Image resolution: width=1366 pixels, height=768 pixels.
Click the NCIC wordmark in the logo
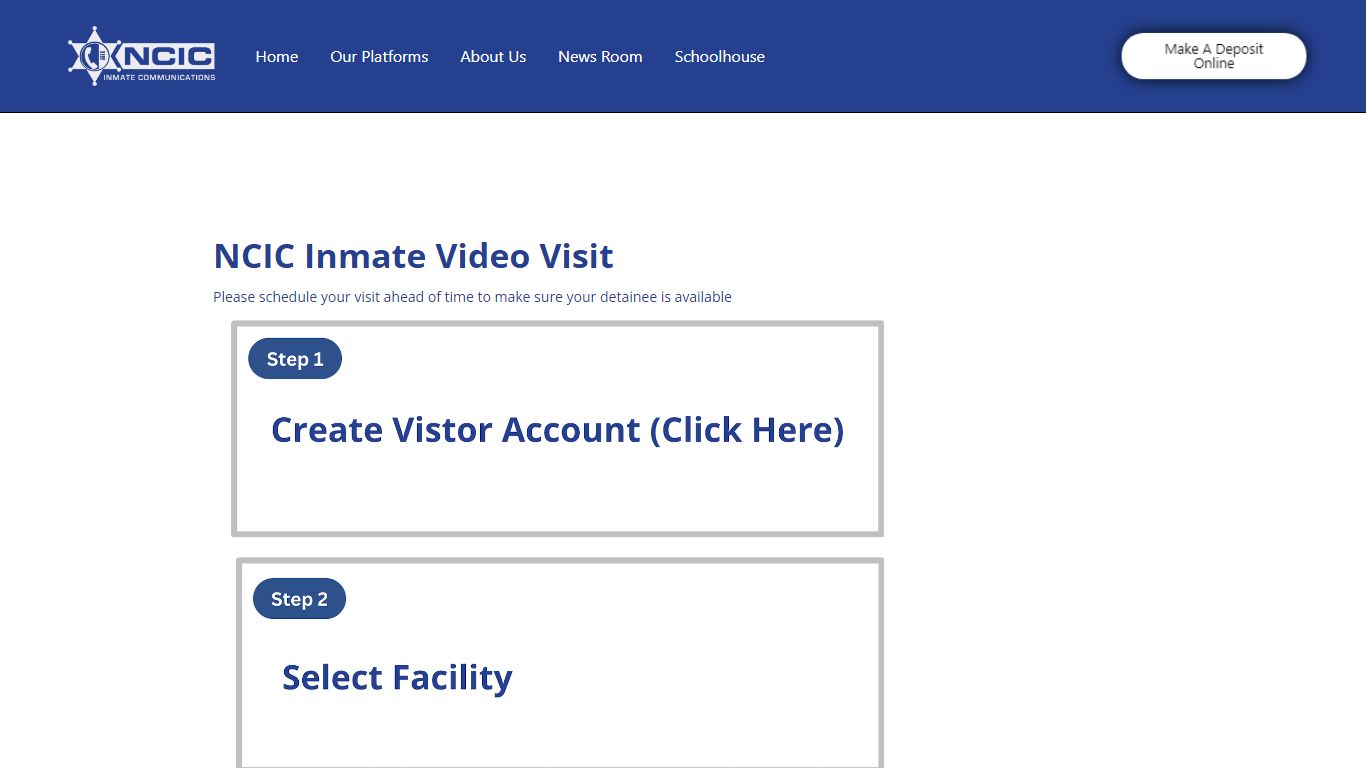168,55
